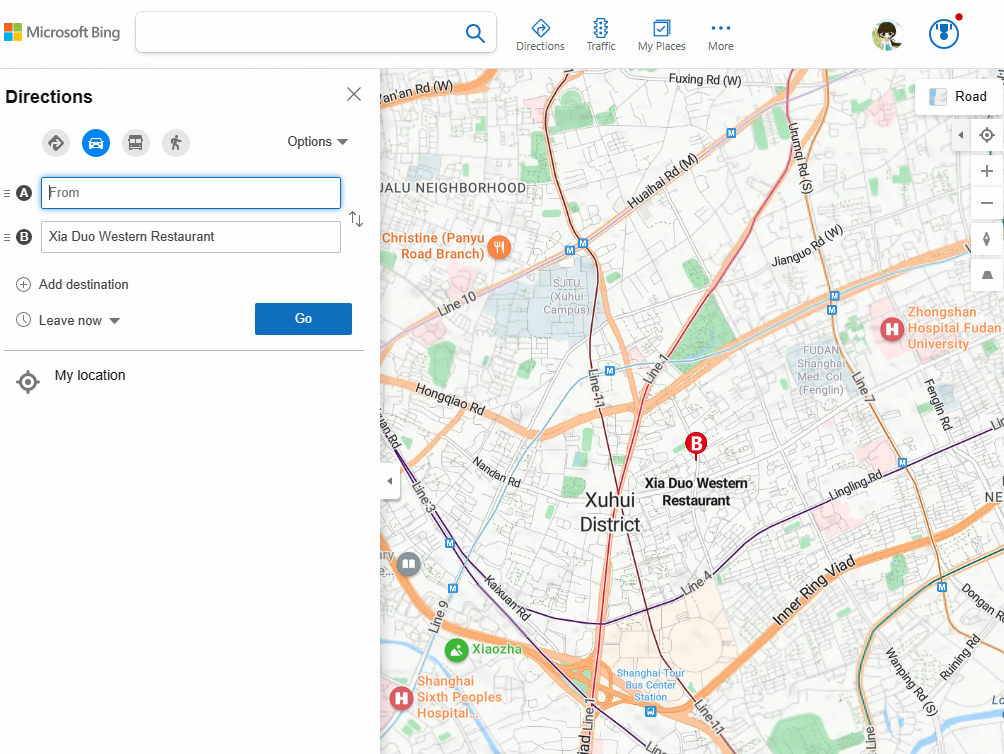
Task: Click the Zhongshan Hospital H marker
Action: pos(892,329)
